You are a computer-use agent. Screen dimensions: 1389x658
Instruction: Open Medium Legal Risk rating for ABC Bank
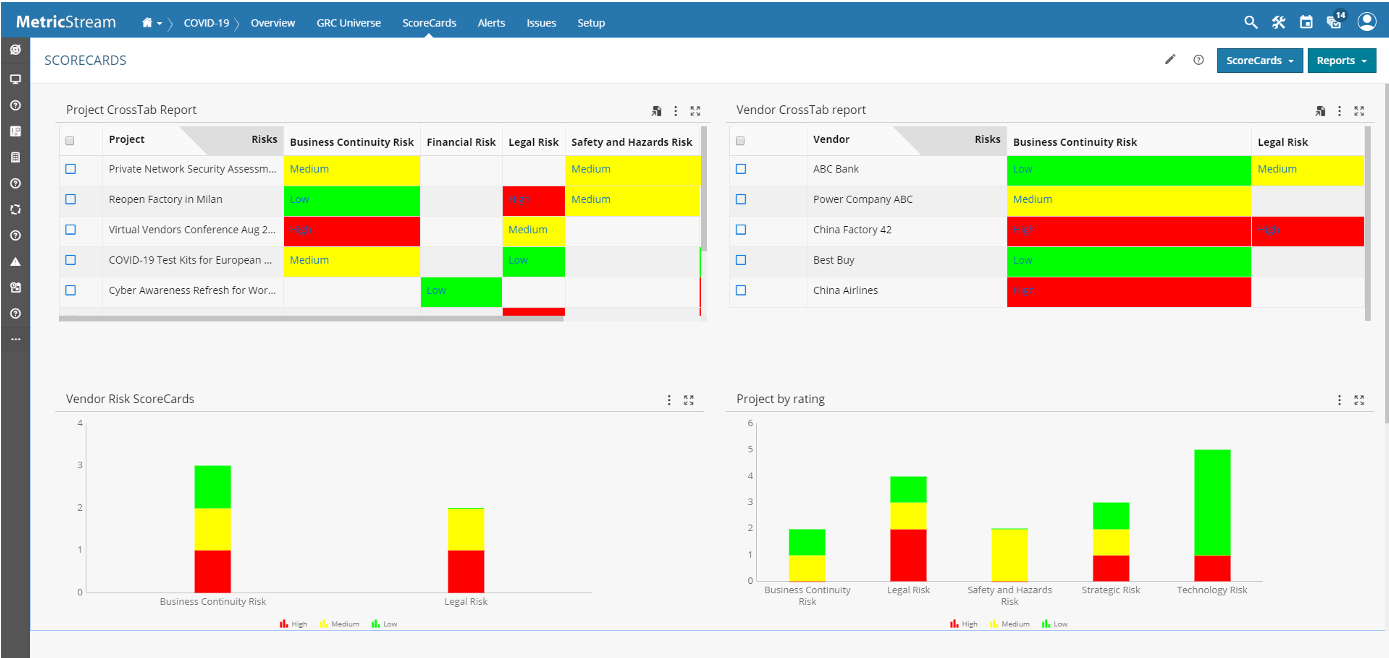click(1277, 169)
